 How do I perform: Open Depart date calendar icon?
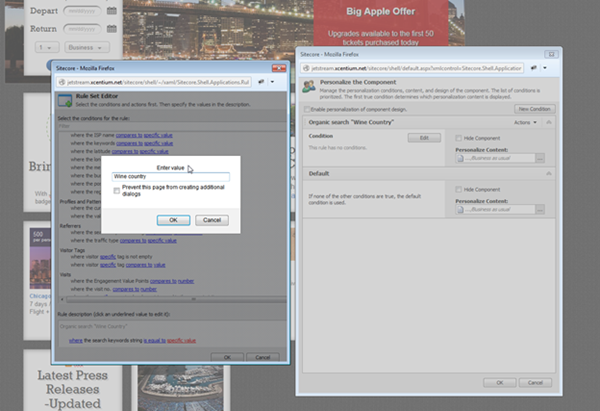112,11
